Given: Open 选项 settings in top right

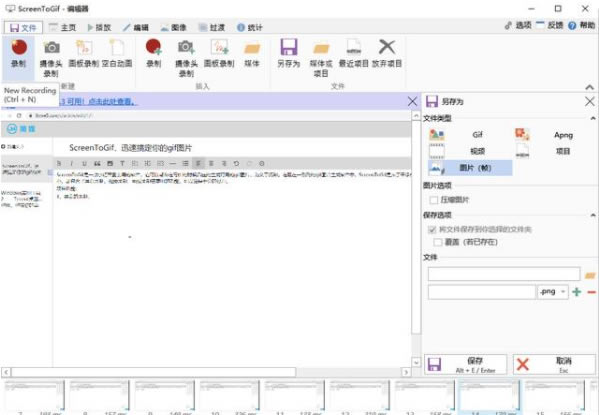Looking at the screenshot, I should [x=518, y=25].
